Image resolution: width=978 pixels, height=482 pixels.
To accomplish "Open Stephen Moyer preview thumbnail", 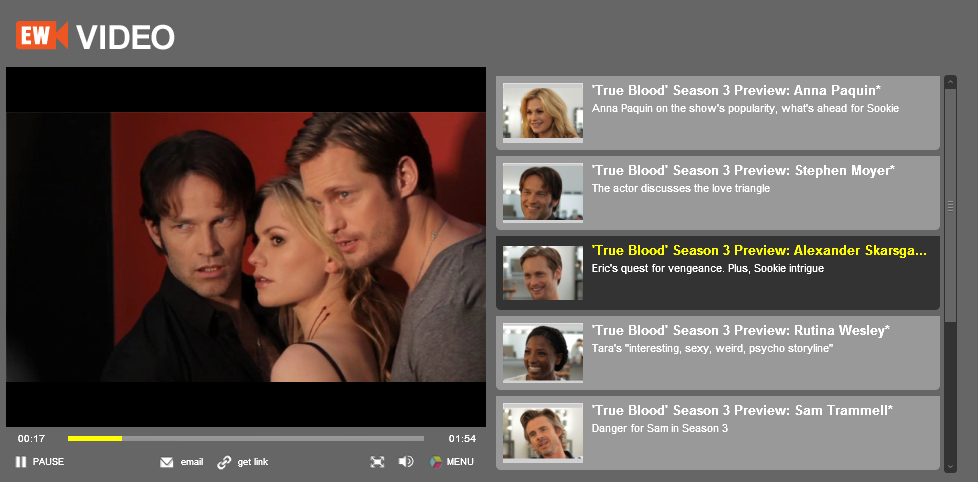I will tap(543, 193).
